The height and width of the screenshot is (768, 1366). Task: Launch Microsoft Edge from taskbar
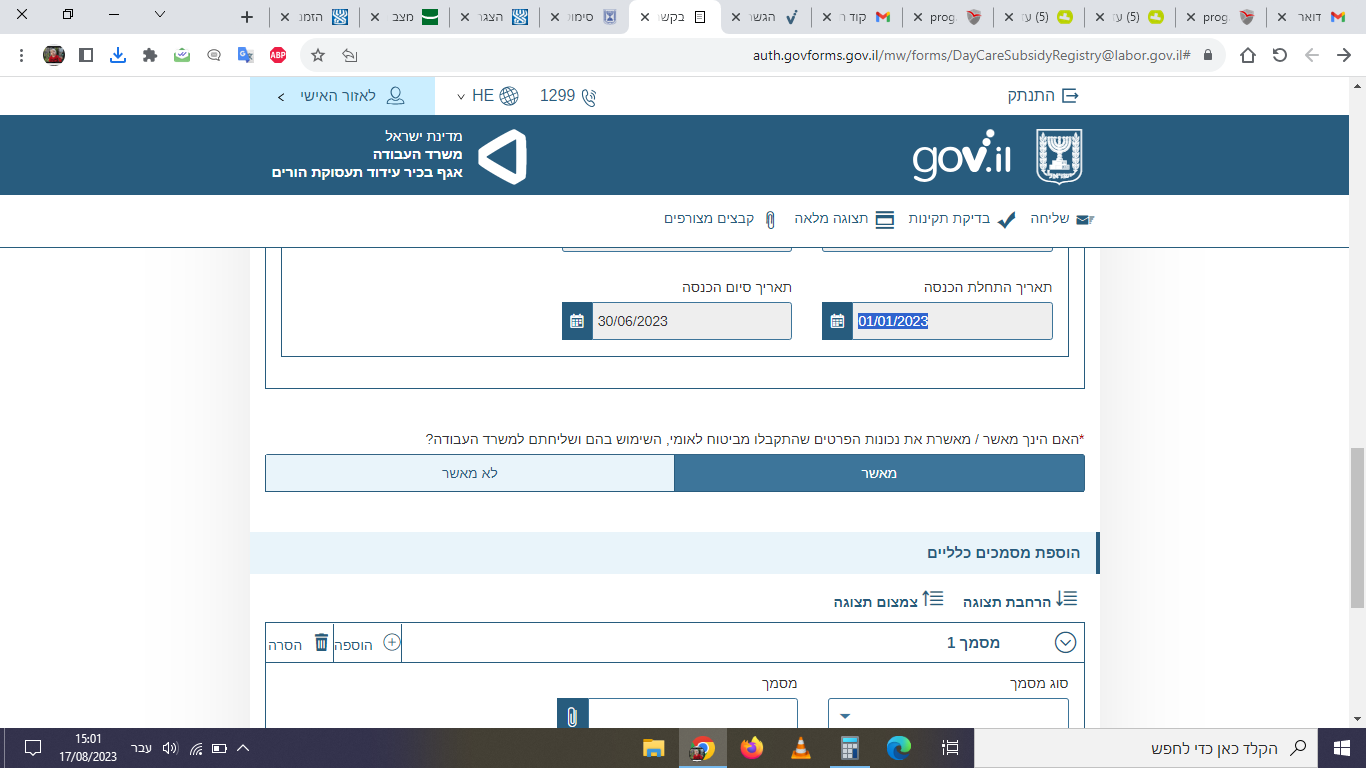tap(899, 748)
